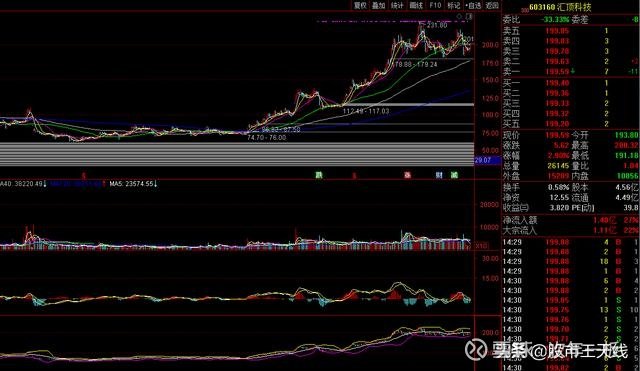Click the green 跌 marker icon

tap(319, 175)
